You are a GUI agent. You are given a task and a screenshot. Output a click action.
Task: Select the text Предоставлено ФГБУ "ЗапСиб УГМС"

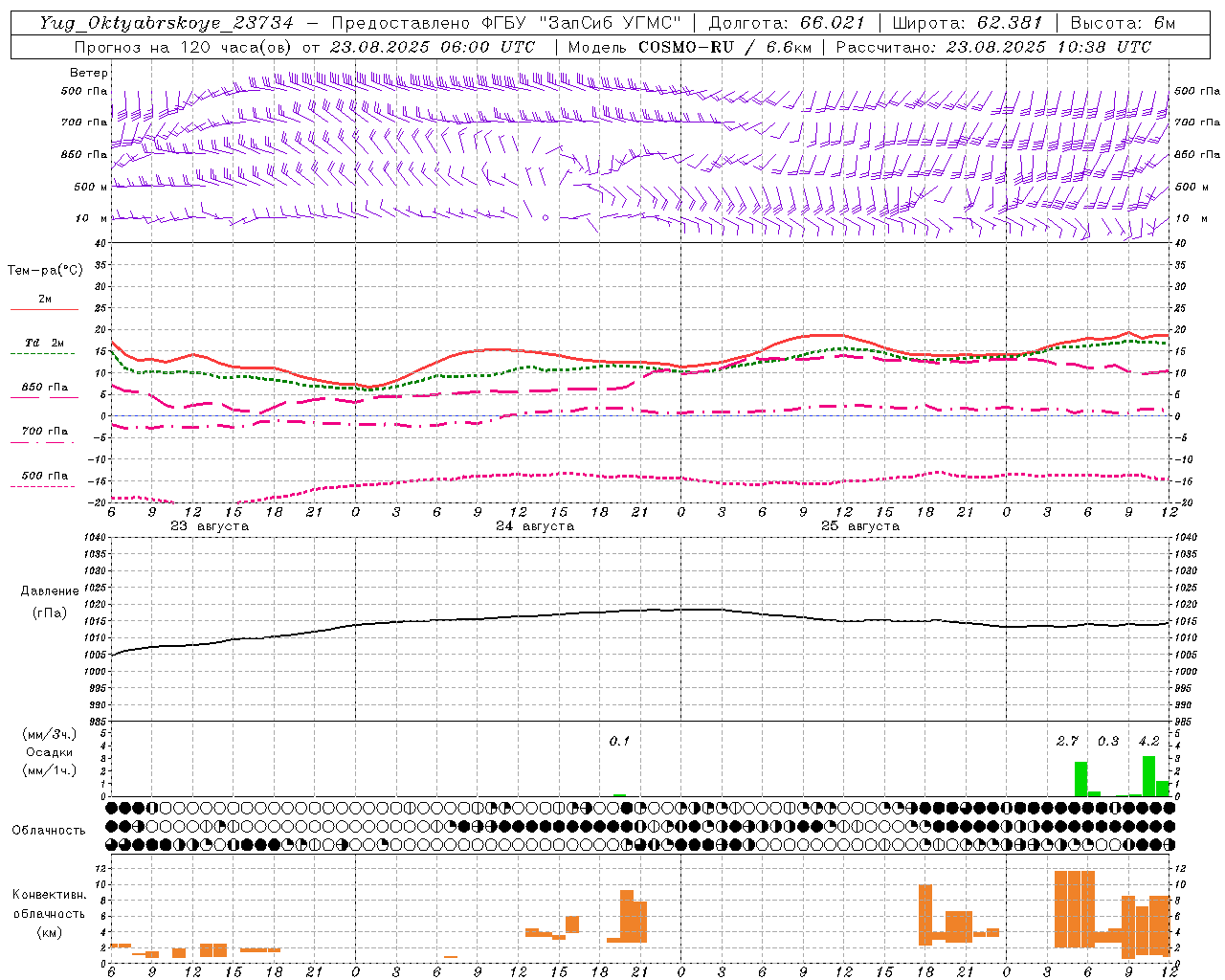tap(505, 23)
